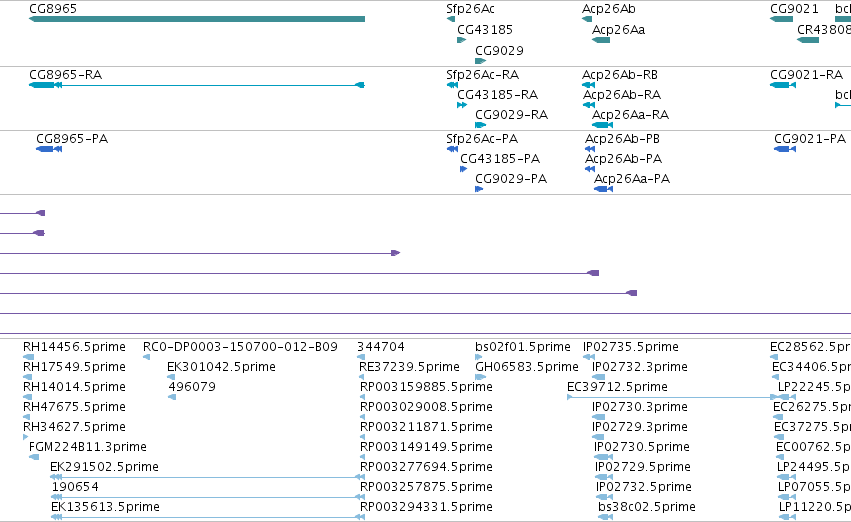
Task: Click the EK291502.5prime EST label
Action: coord(104,467)
